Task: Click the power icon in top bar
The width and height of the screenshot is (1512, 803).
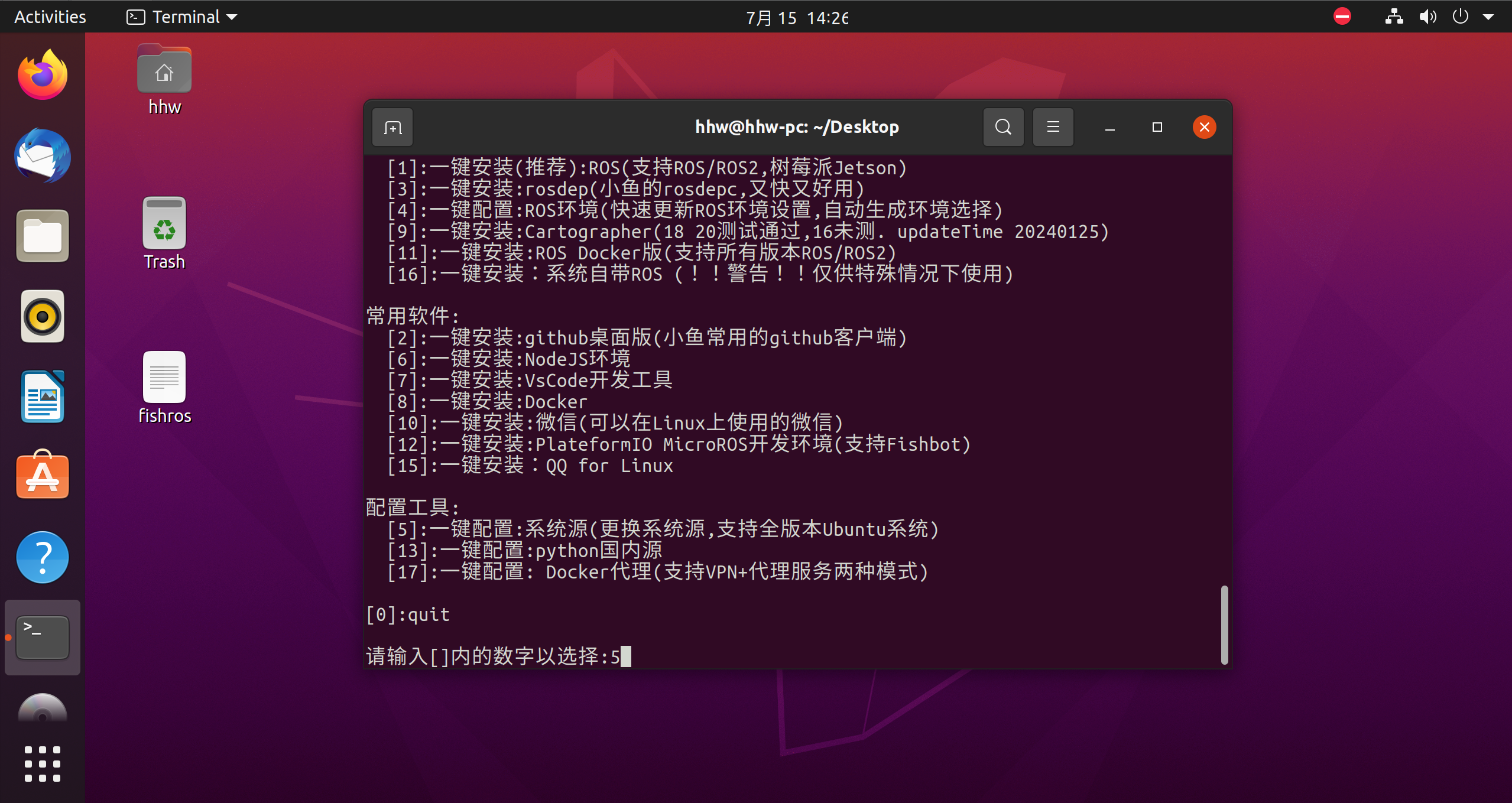Action: [1460, 17]
